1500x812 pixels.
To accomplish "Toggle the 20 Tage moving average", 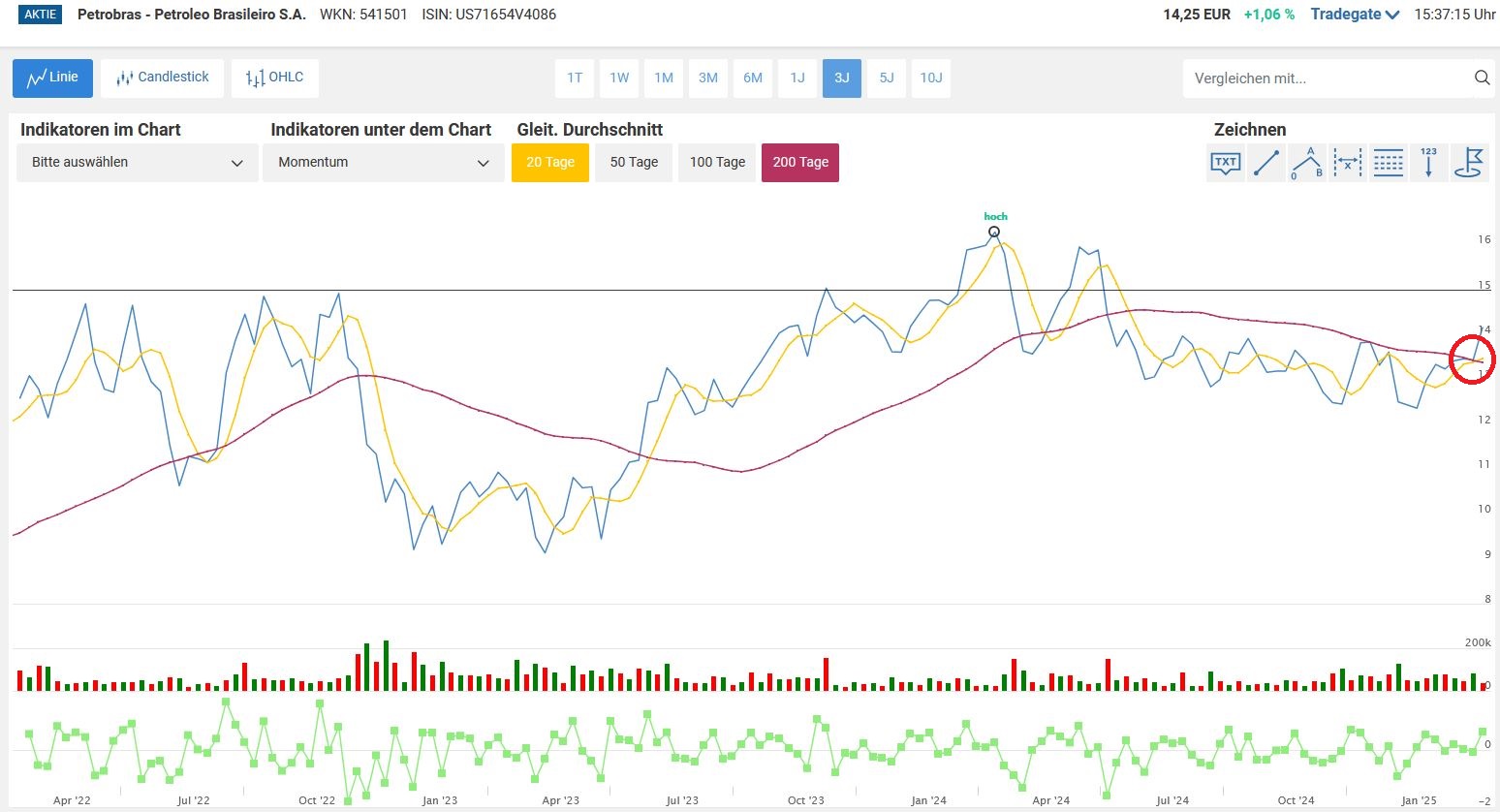I will 550,163.
